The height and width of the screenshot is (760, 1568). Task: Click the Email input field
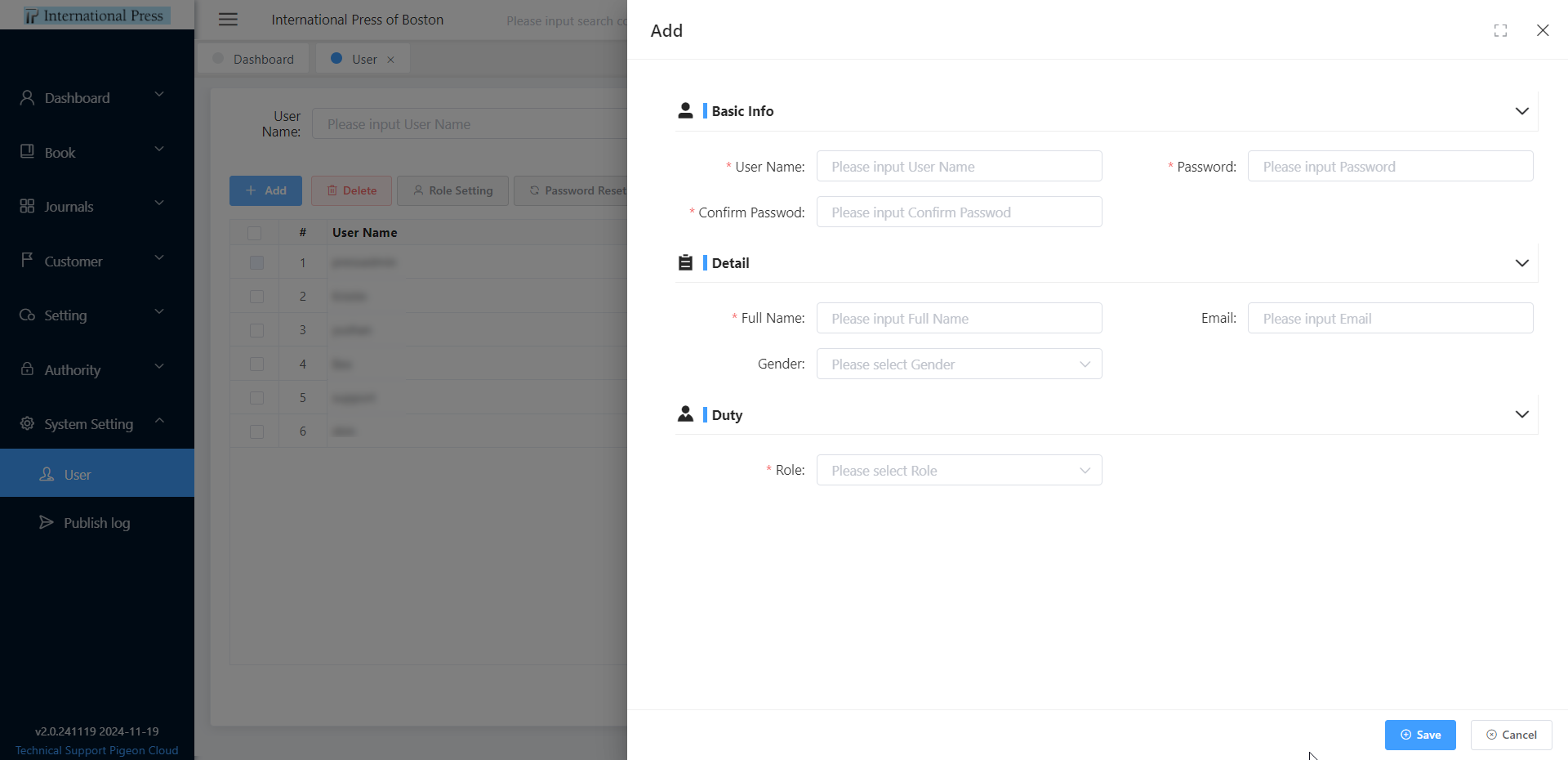tap(1390, 318)
